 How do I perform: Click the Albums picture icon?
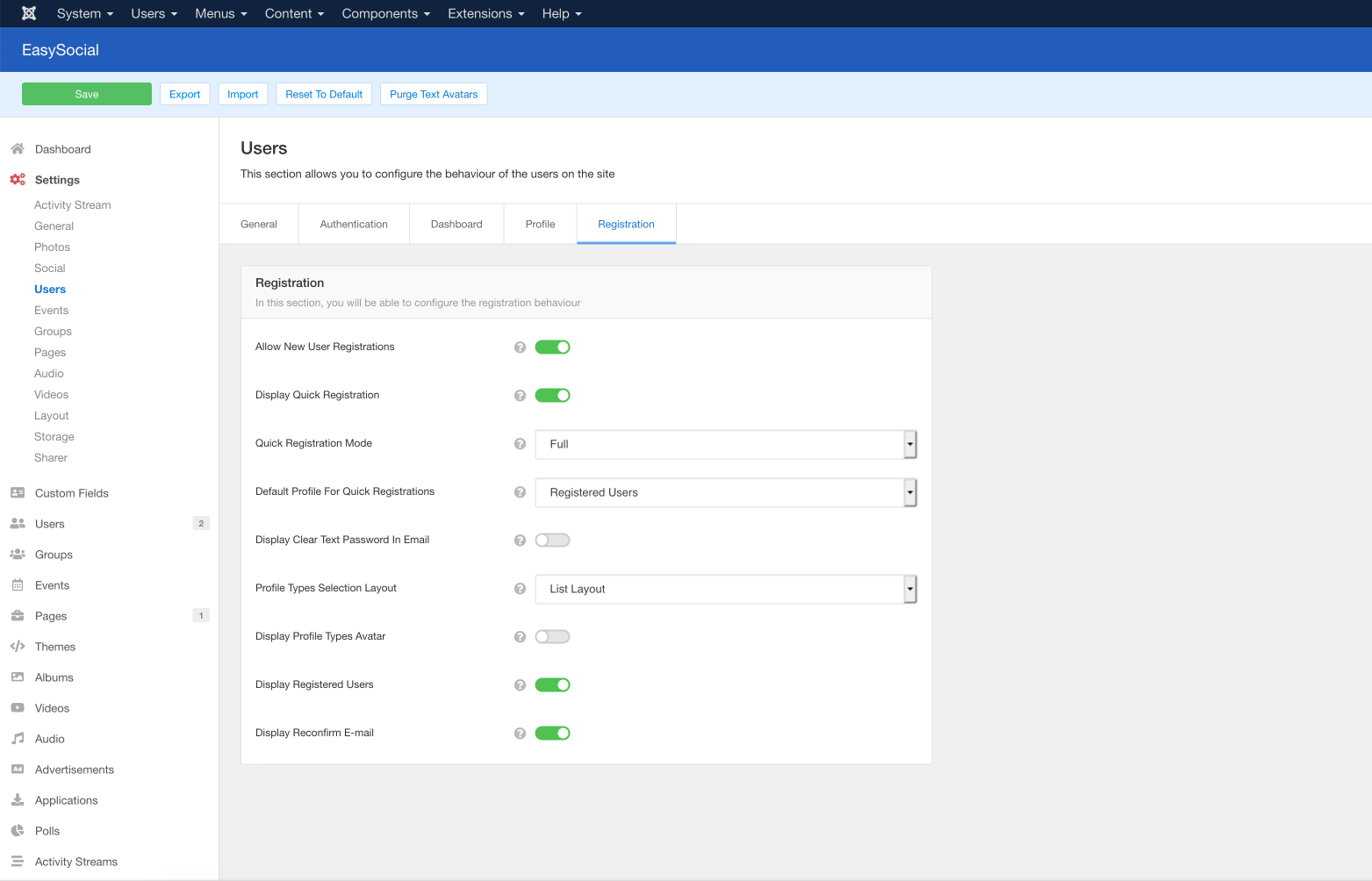(18, 677)
